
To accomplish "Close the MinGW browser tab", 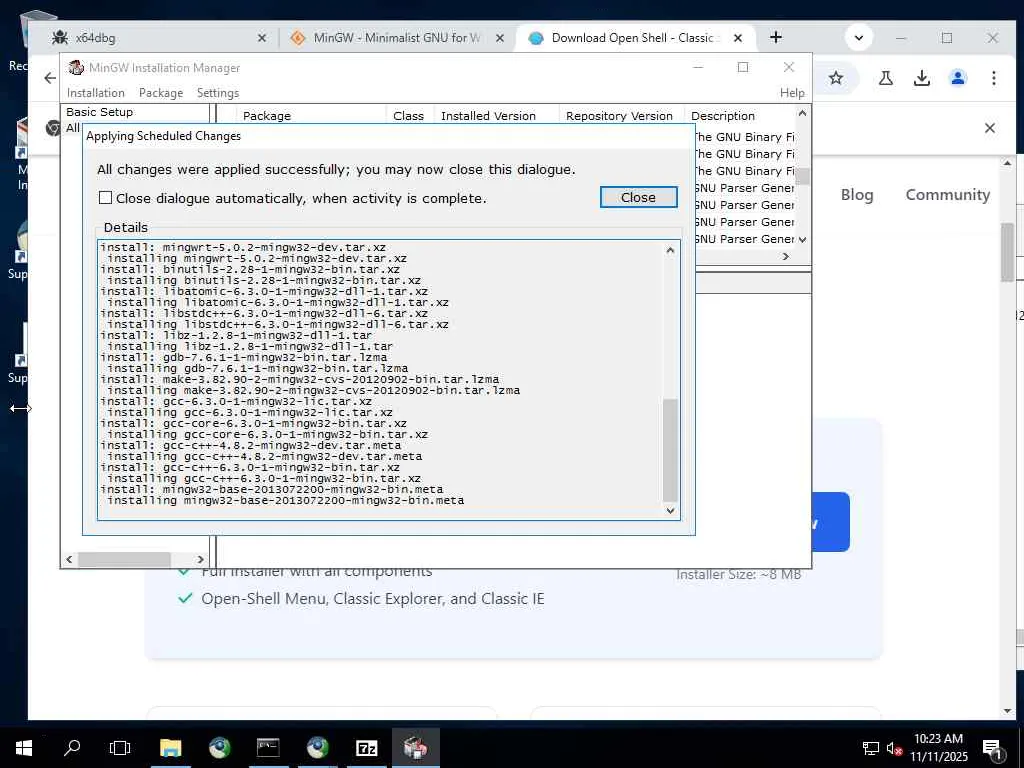I will (500, 38).
